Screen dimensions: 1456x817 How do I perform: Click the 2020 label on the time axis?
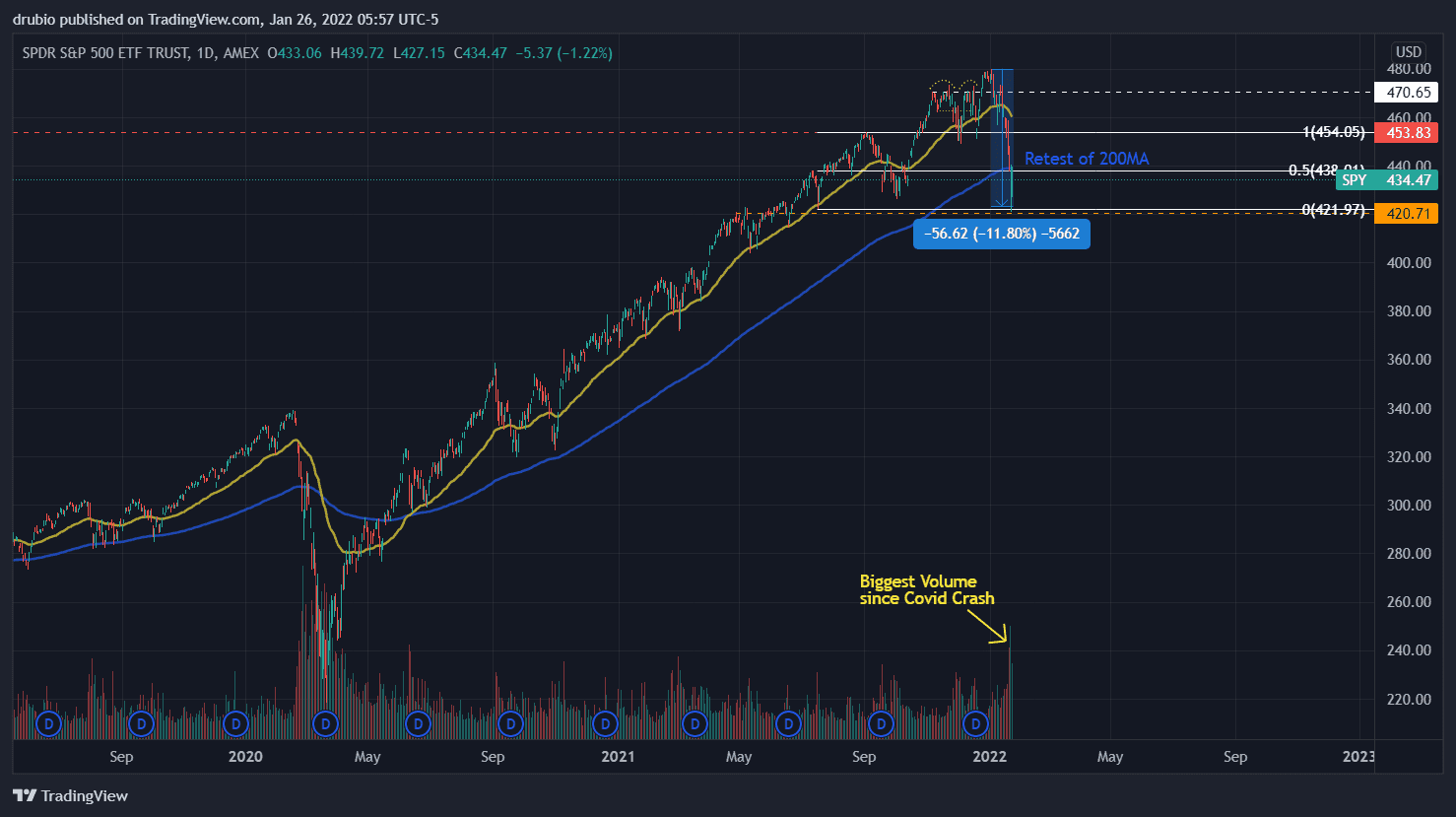(245, 757)
